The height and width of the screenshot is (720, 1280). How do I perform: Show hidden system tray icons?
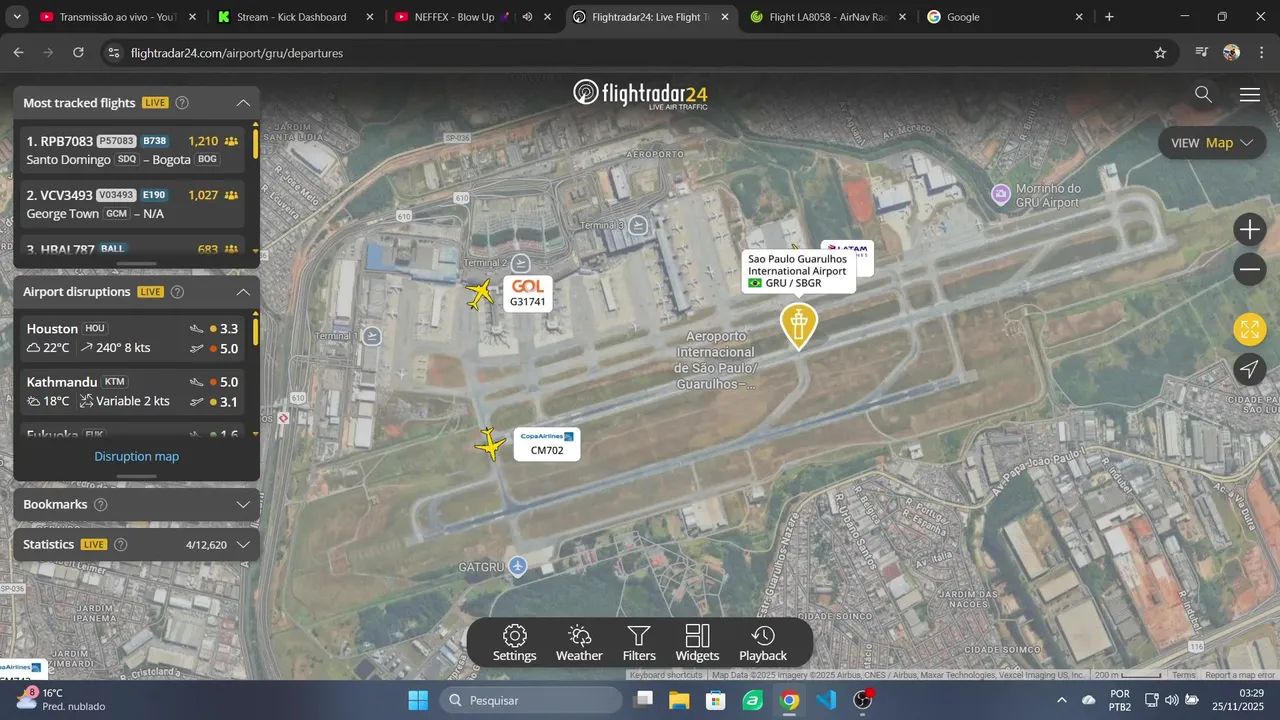(x=1061, y=700)
